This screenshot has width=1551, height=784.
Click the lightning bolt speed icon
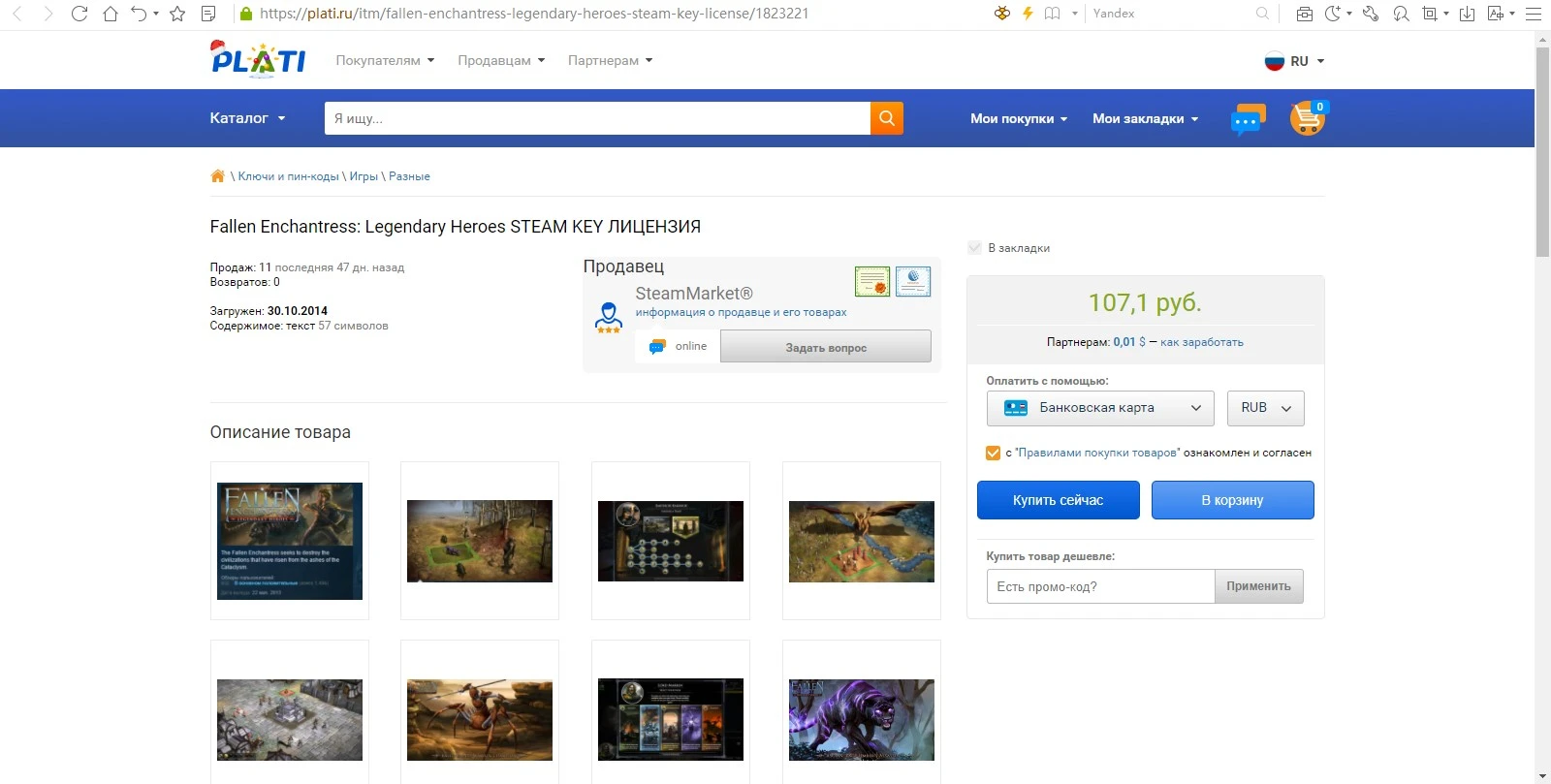point(1028,14)
